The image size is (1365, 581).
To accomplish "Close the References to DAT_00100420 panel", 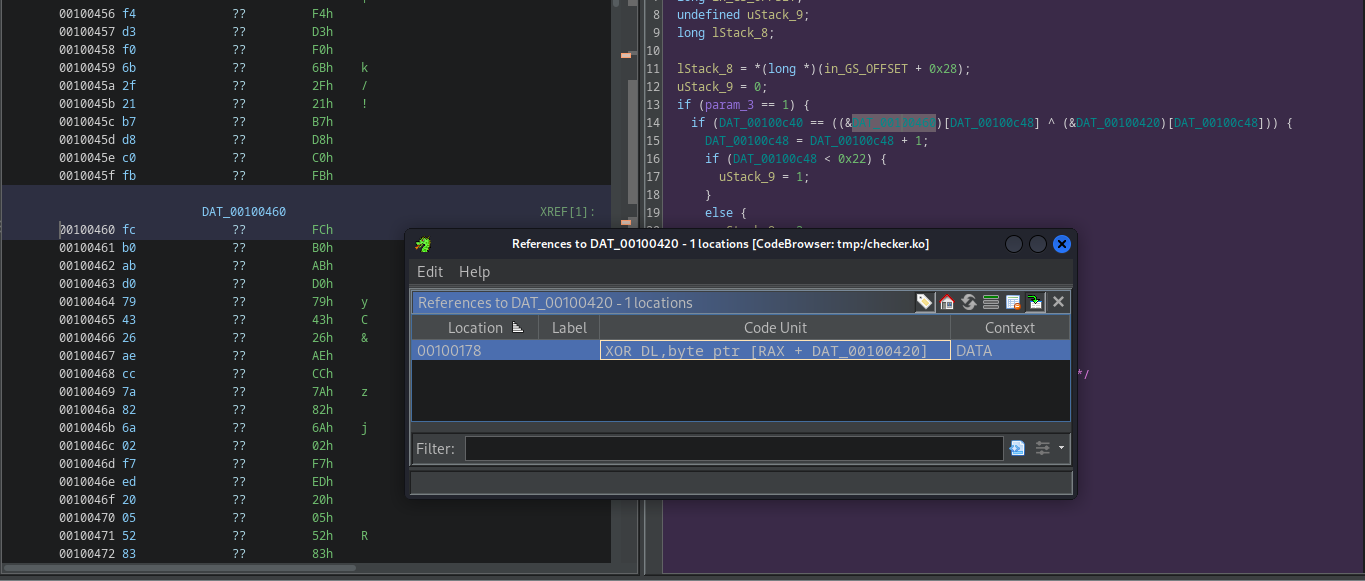I will 1058,302.
